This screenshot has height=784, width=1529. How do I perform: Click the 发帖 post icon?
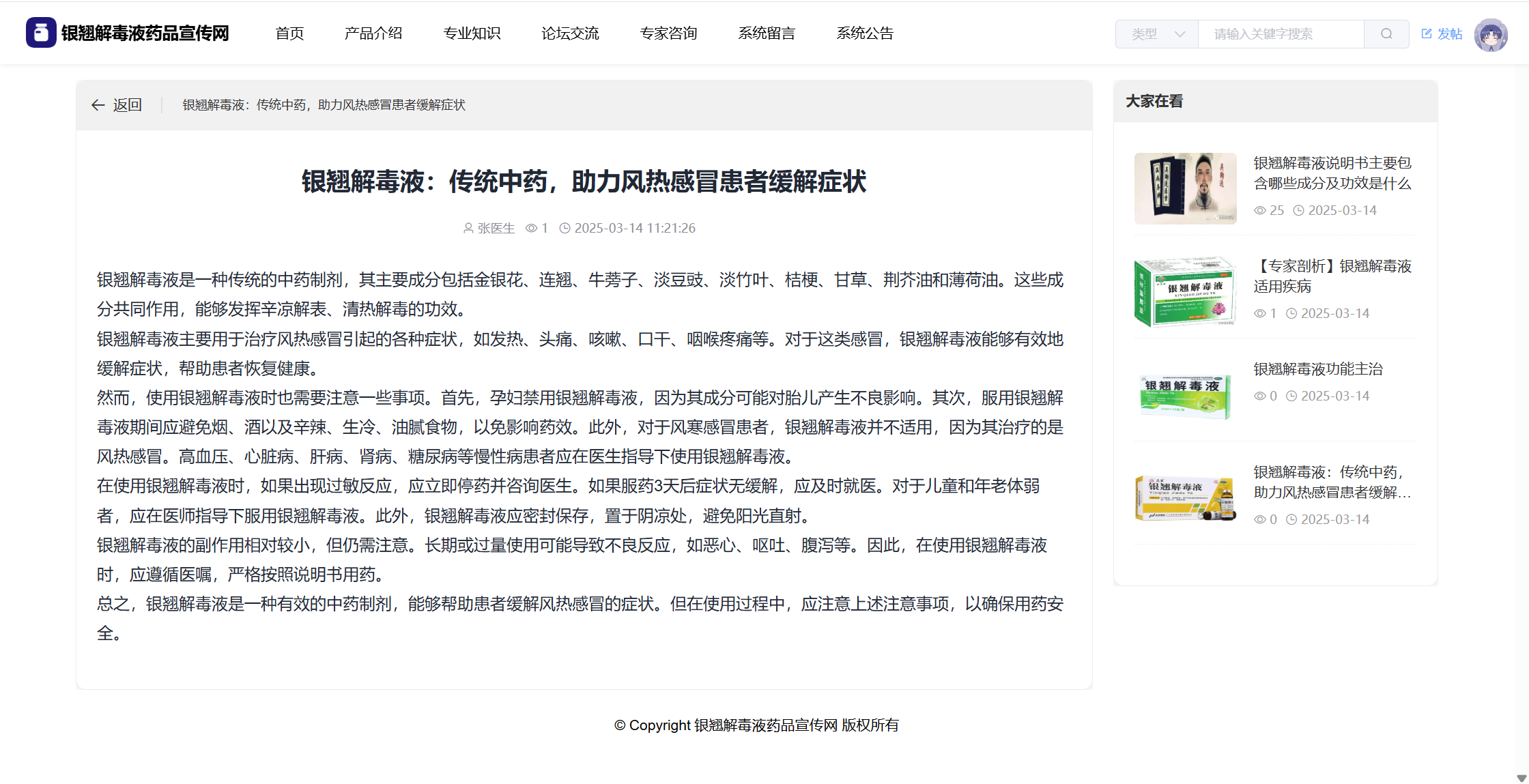tap(1427, 33)
